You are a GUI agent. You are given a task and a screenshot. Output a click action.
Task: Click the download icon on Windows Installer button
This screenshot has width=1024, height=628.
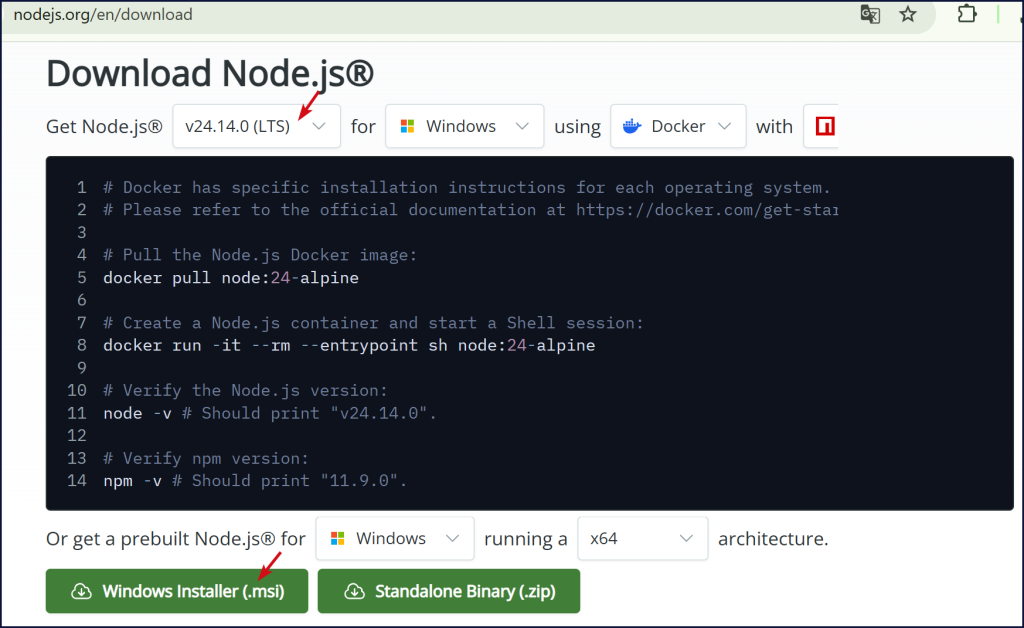[81, 592]
